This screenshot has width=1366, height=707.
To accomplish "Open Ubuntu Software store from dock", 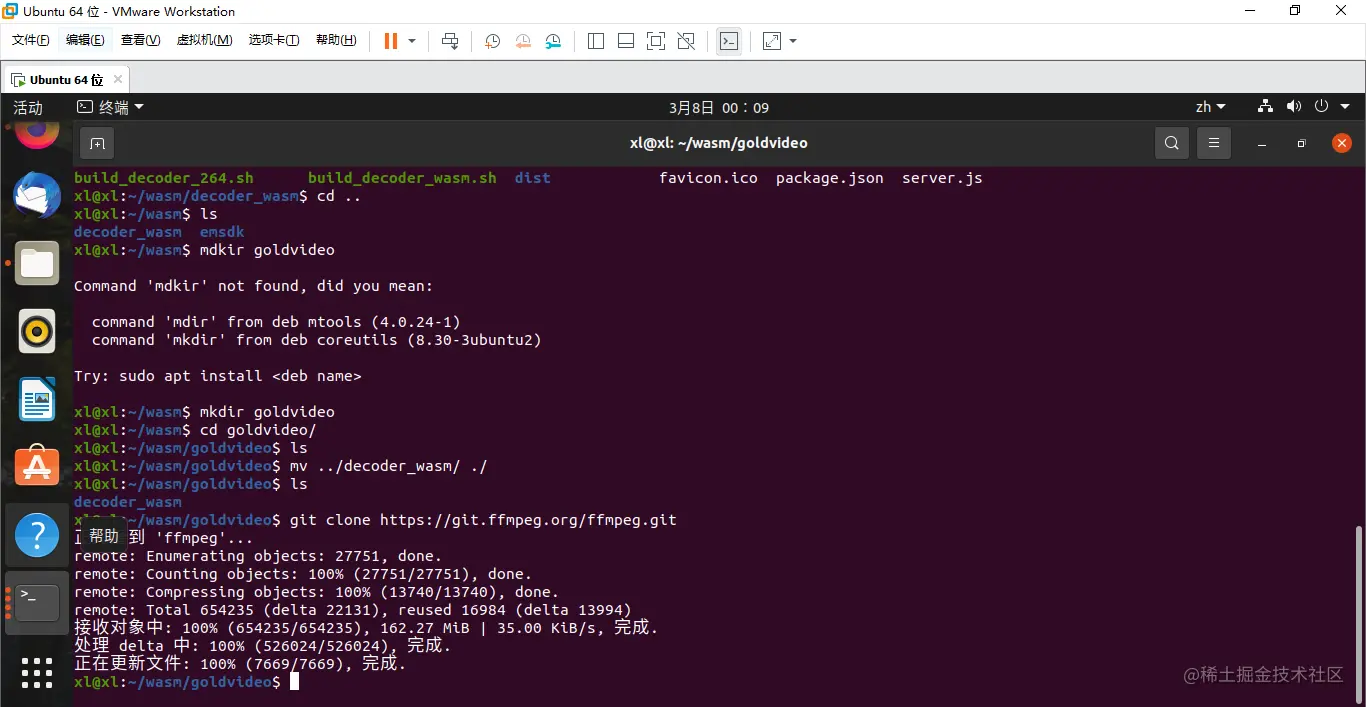I will (37, 466).
